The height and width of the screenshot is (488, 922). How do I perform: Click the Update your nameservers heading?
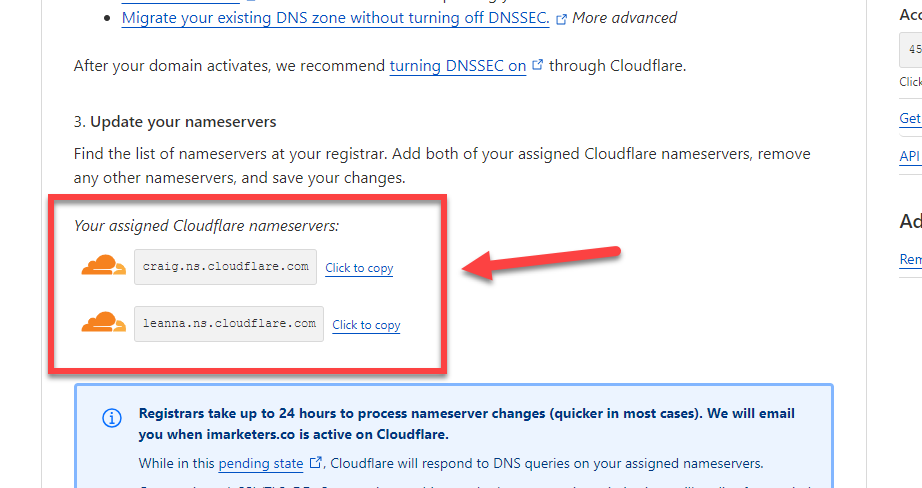[175, 122]
